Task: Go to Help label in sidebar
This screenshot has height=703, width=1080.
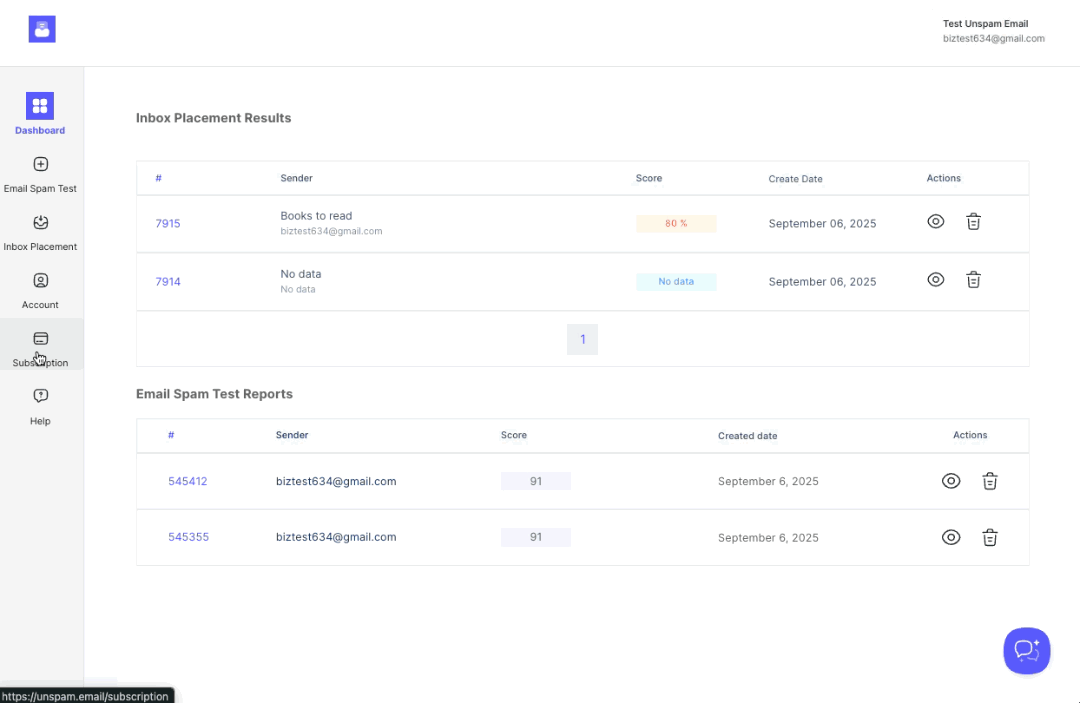Action: click(40, 421)
